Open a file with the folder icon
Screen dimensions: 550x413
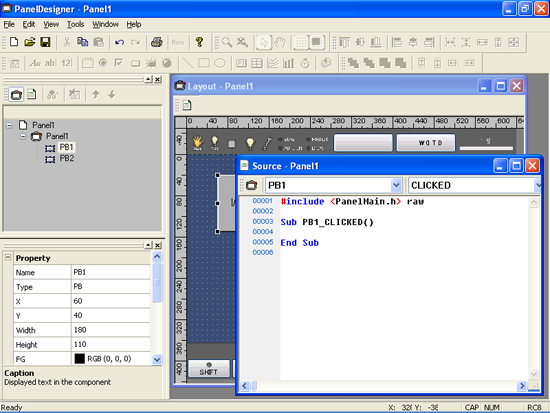30,42
